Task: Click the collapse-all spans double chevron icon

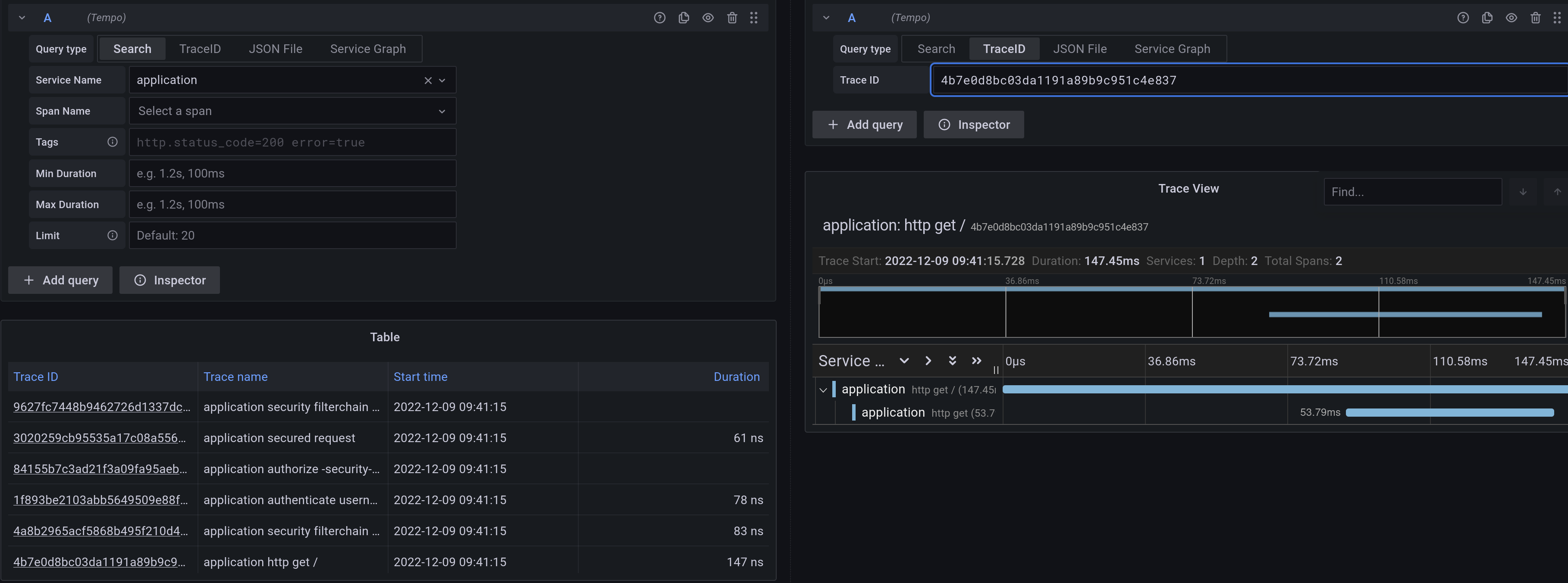Action: coord(952,361)
